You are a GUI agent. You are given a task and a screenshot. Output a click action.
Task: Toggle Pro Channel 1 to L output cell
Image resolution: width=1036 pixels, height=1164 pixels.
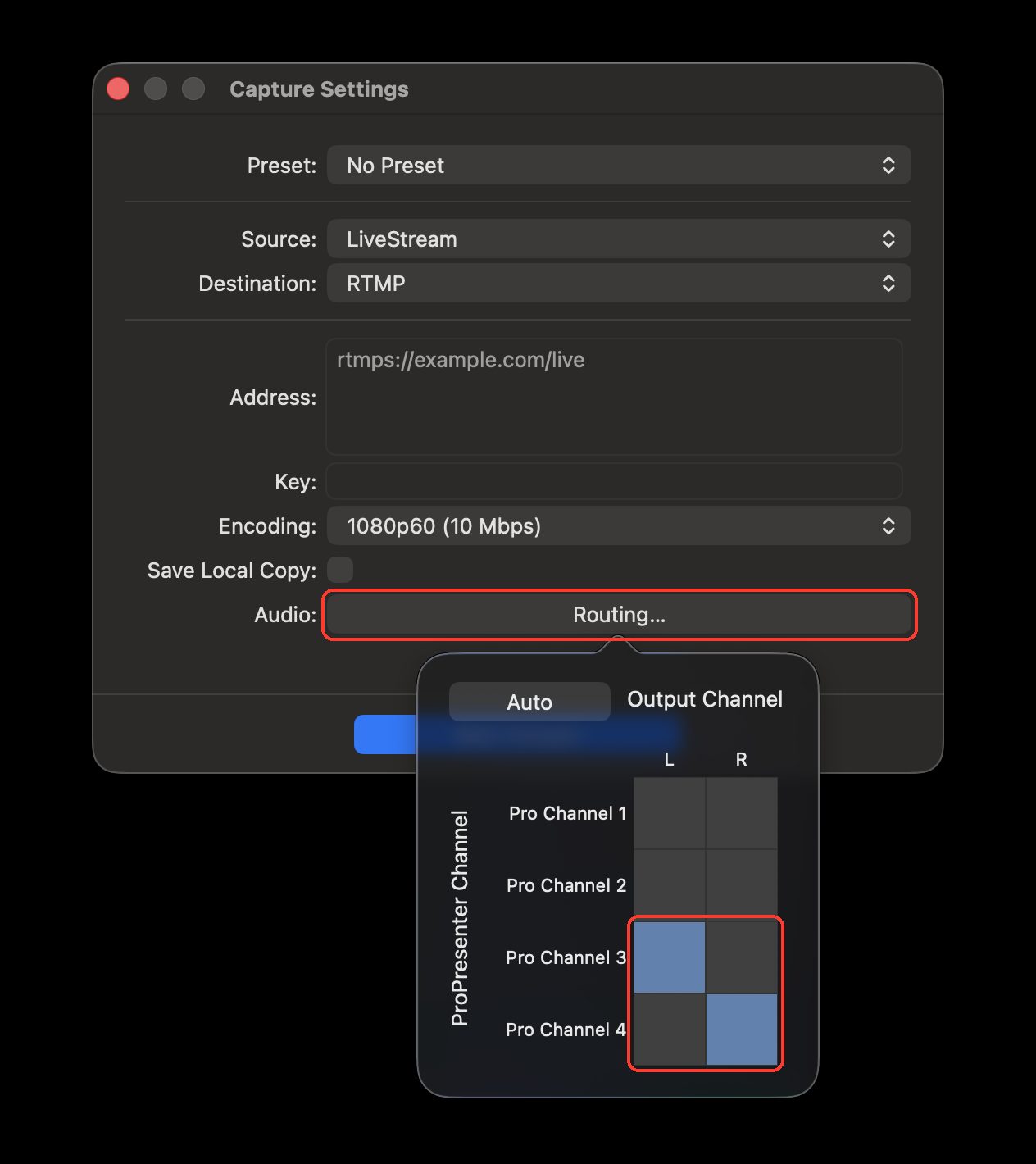click(x=670, y=813)
